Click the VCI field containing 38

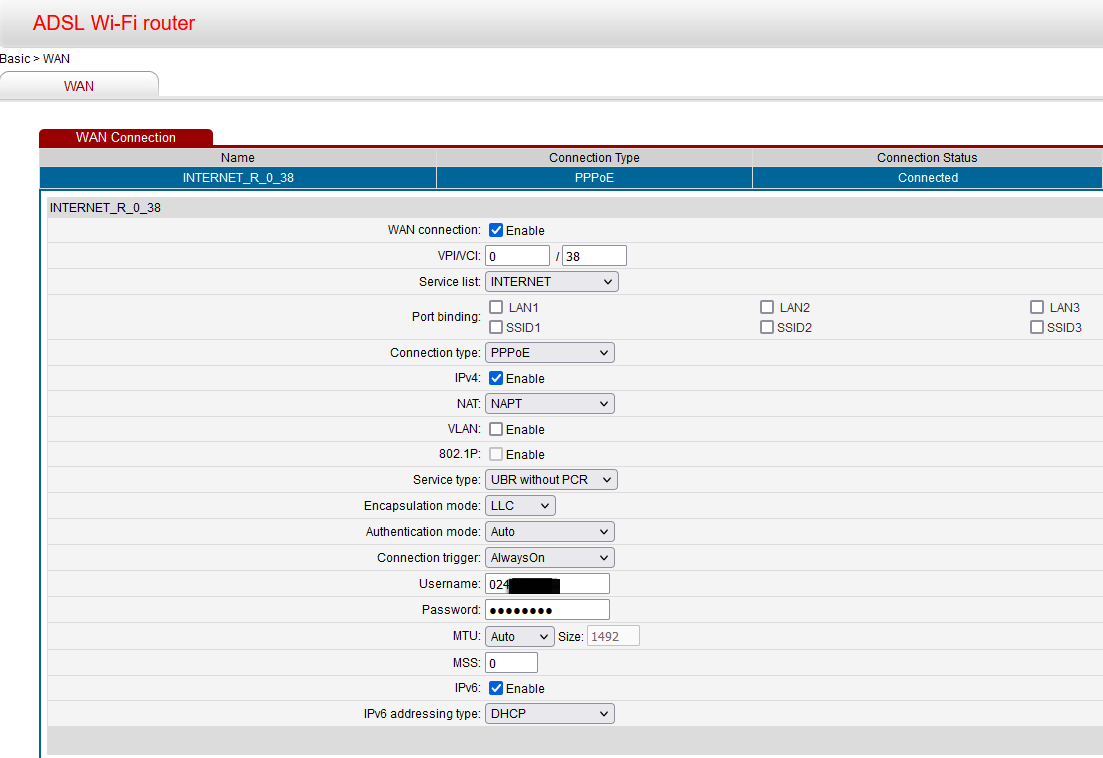(x=594, y=256)
